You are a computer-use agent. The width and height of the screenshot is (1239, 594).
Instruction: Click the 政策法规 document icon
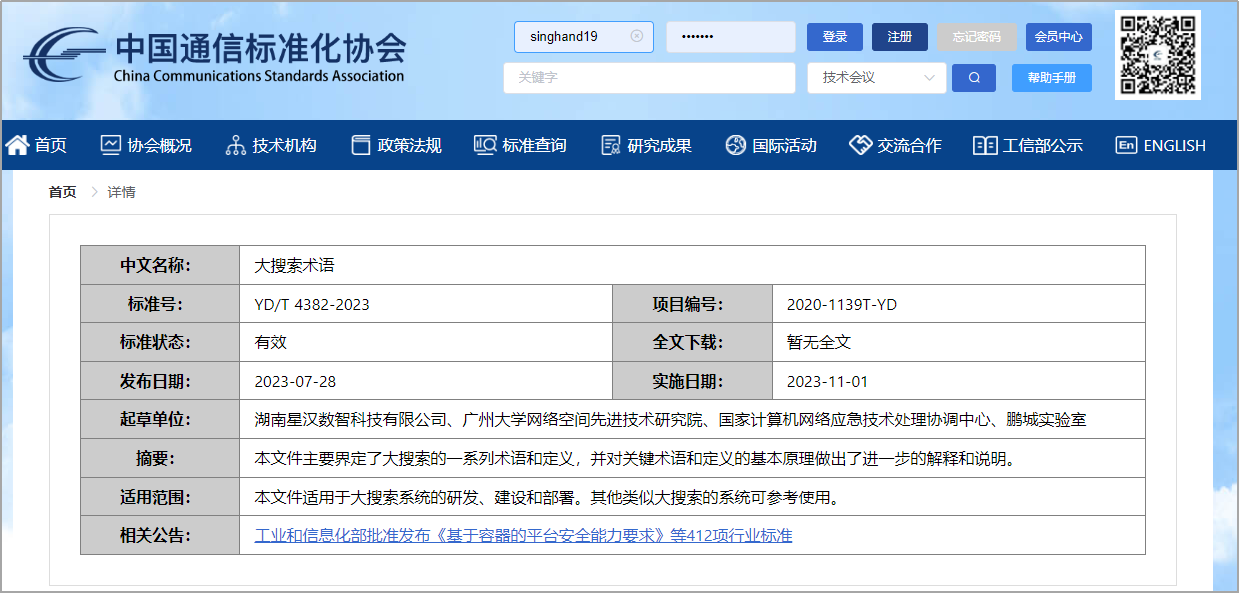tap(361, 145)
